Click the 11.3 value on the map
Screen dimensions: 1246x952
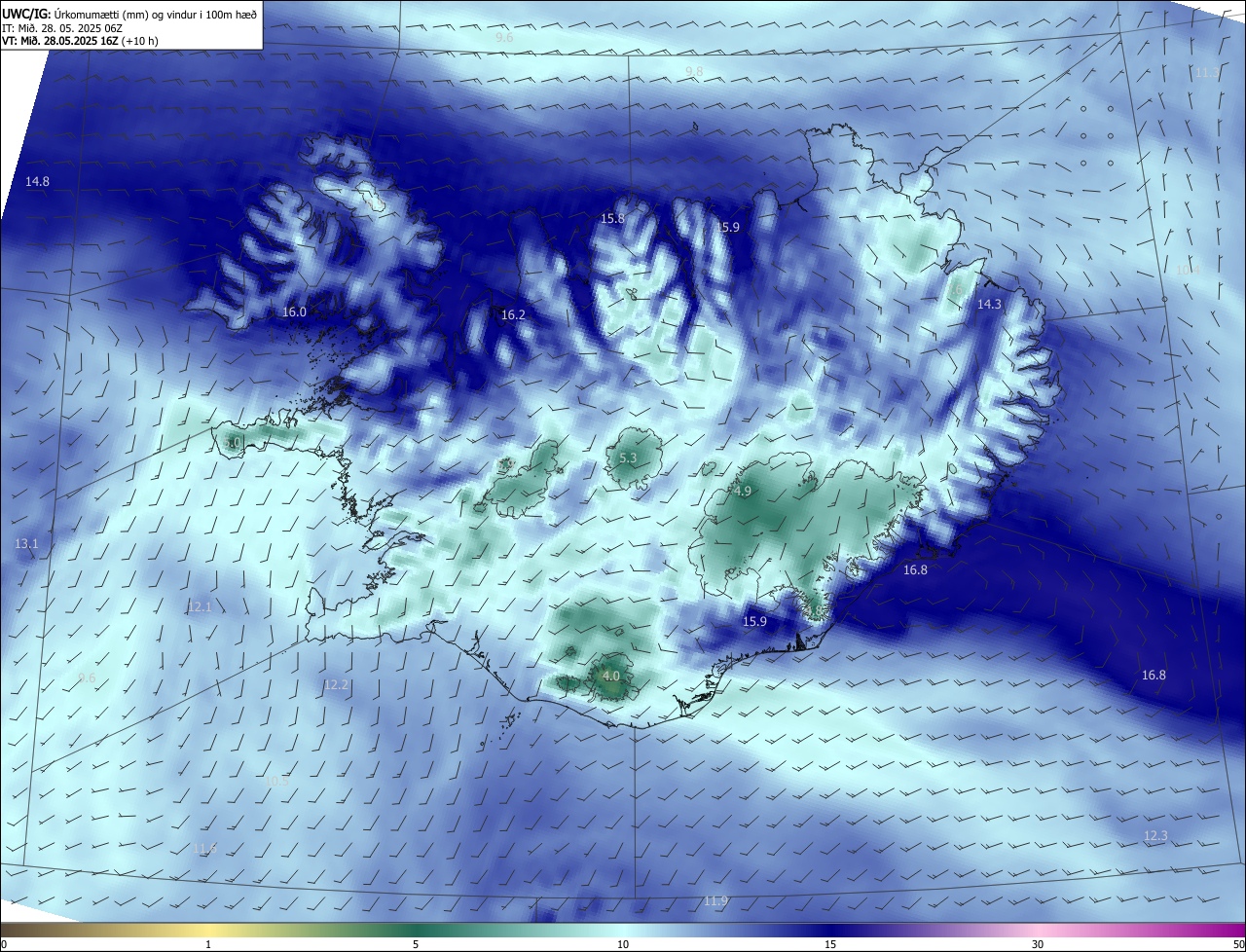(1207, 73)
